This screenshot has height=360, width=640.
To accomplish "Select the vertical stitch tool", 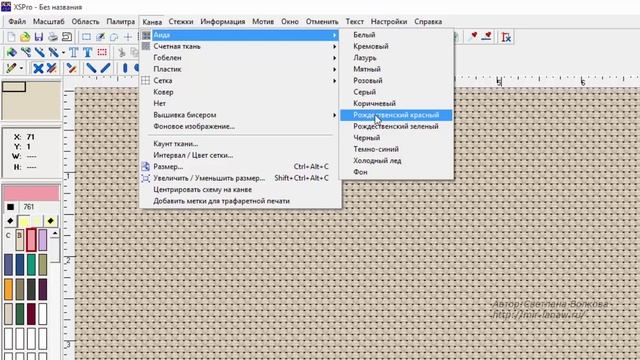I will (125, 68).
